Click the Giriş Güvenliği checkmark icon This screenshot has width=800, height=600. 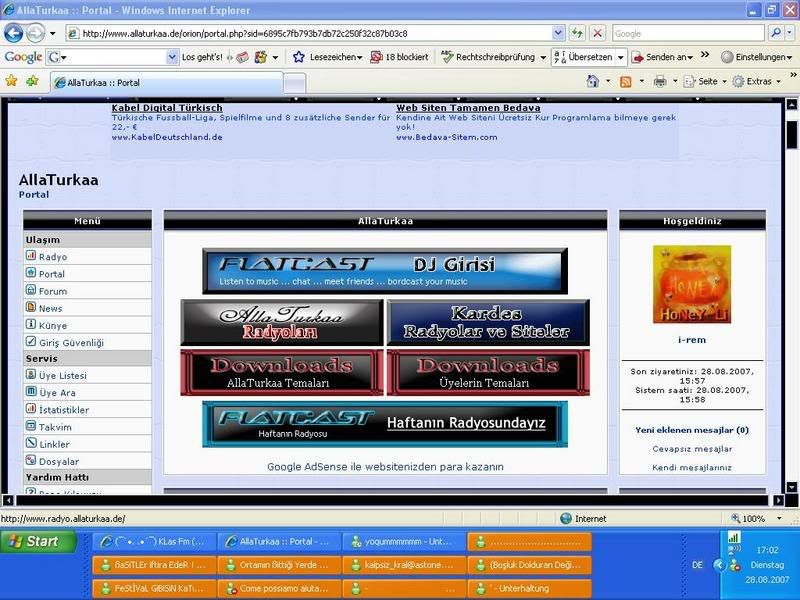31,341
